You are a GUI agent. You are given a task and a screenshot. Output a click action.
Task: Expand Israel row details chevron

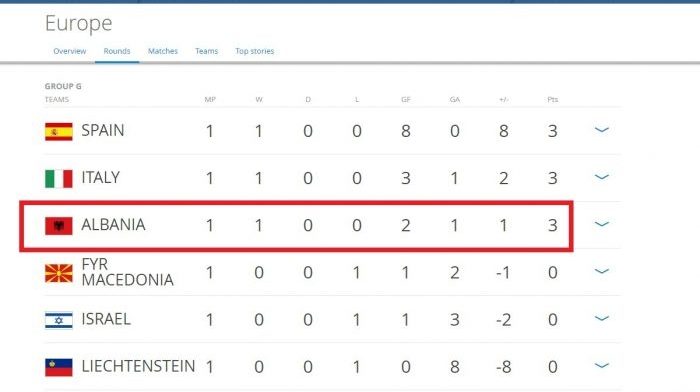pos(602,318)
